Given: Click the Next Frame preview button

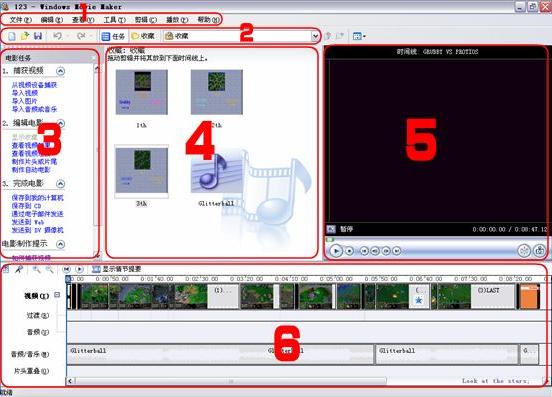Looking at the screenshot, I should 386,251.
